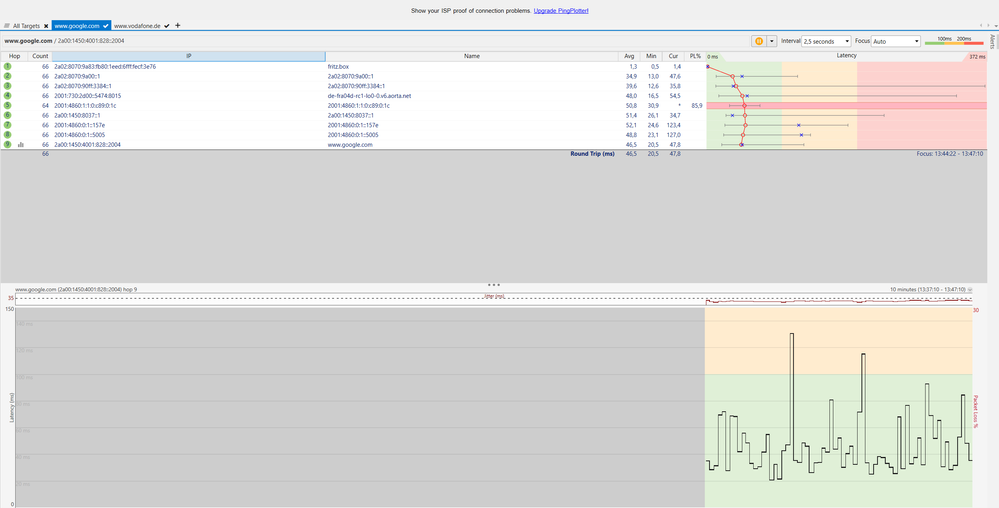Image resolution: width=999 pixels, height=508 pixels.
Task: Click the Latency graph column header
Action: [846, 56]
